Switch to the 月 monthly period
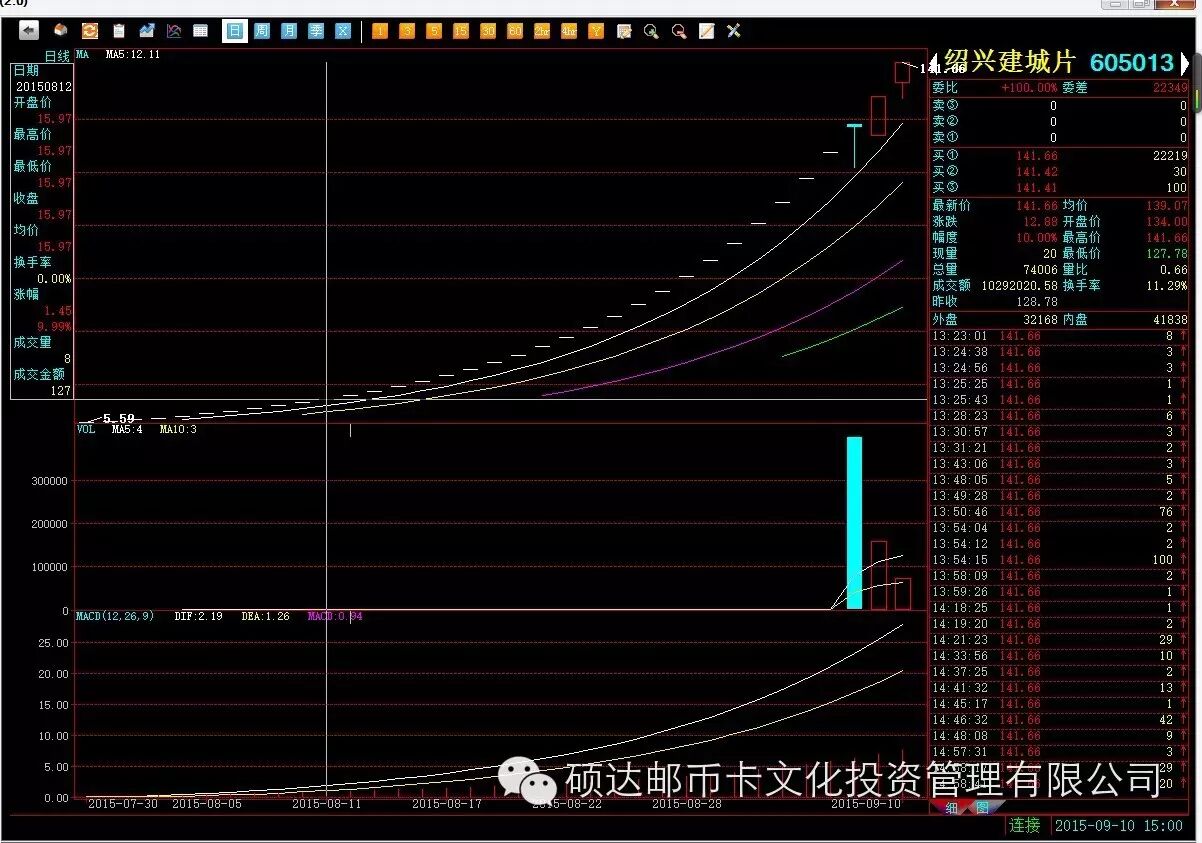The width and height of the screenshot is (1202, 843). (289, 31)
